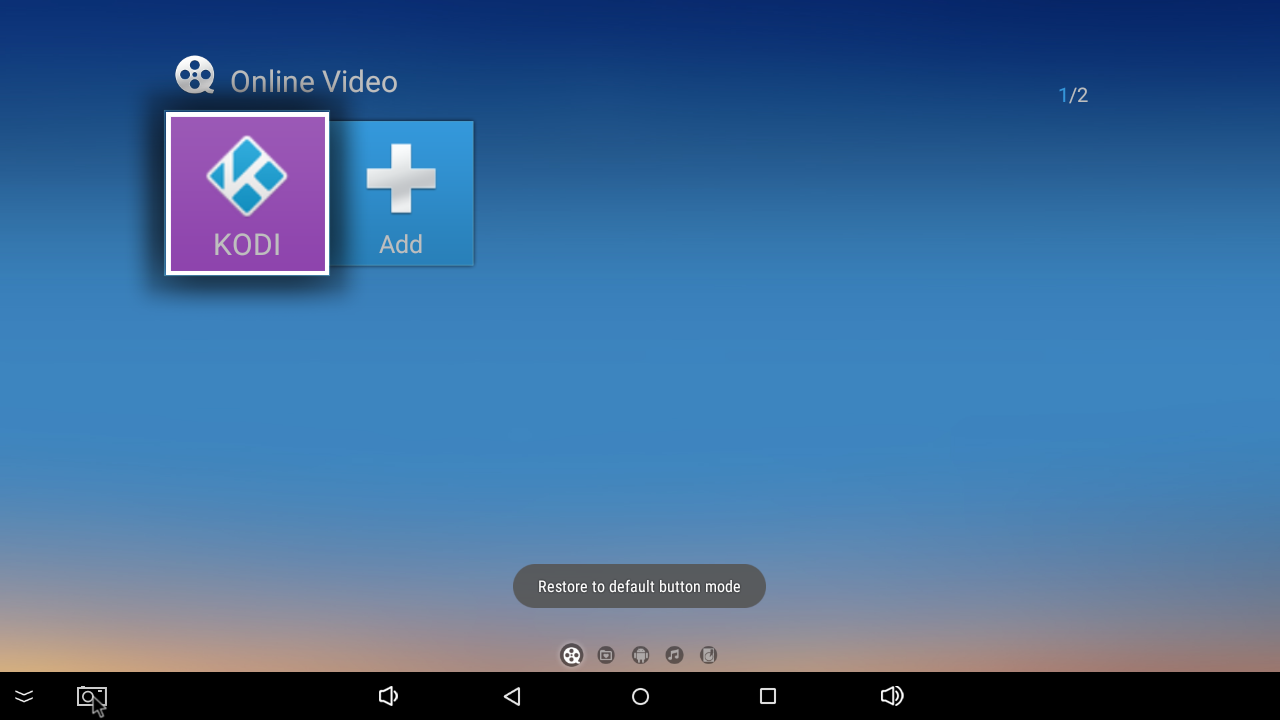Hide navigation bar with double chevron icon
Viewport: 1280px width, 720px height.
click(24, 696)
